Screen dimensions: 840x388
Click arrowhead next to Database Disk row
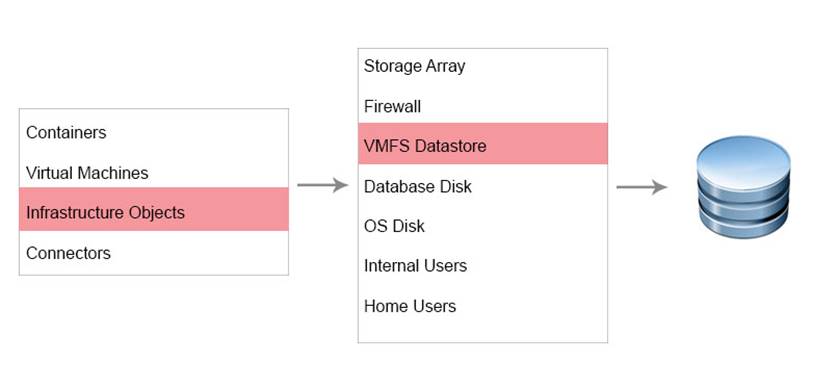[658, 187]
